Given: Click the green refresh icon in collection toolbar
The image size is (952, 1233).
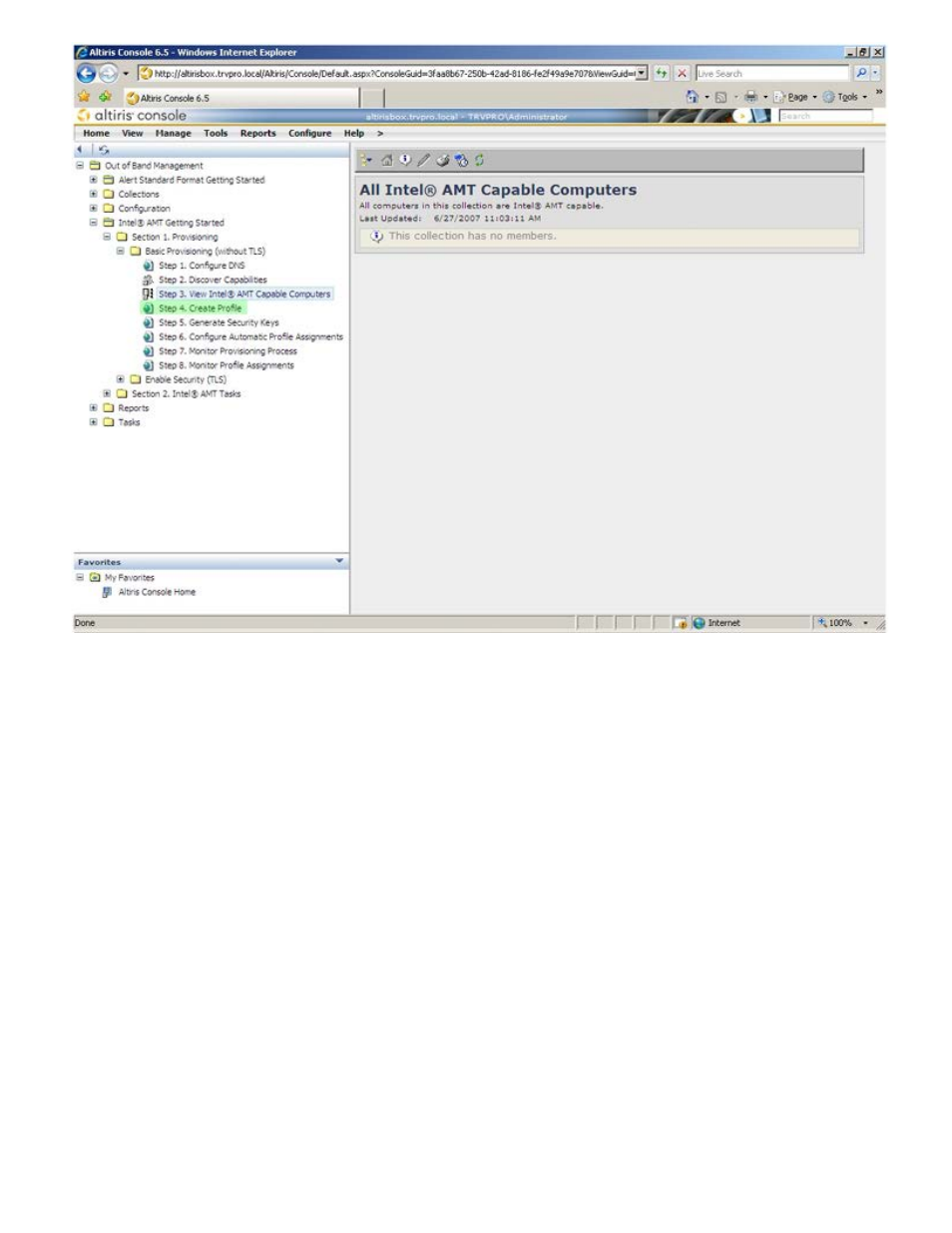Looking at the screenshot, I should point(479,160).
